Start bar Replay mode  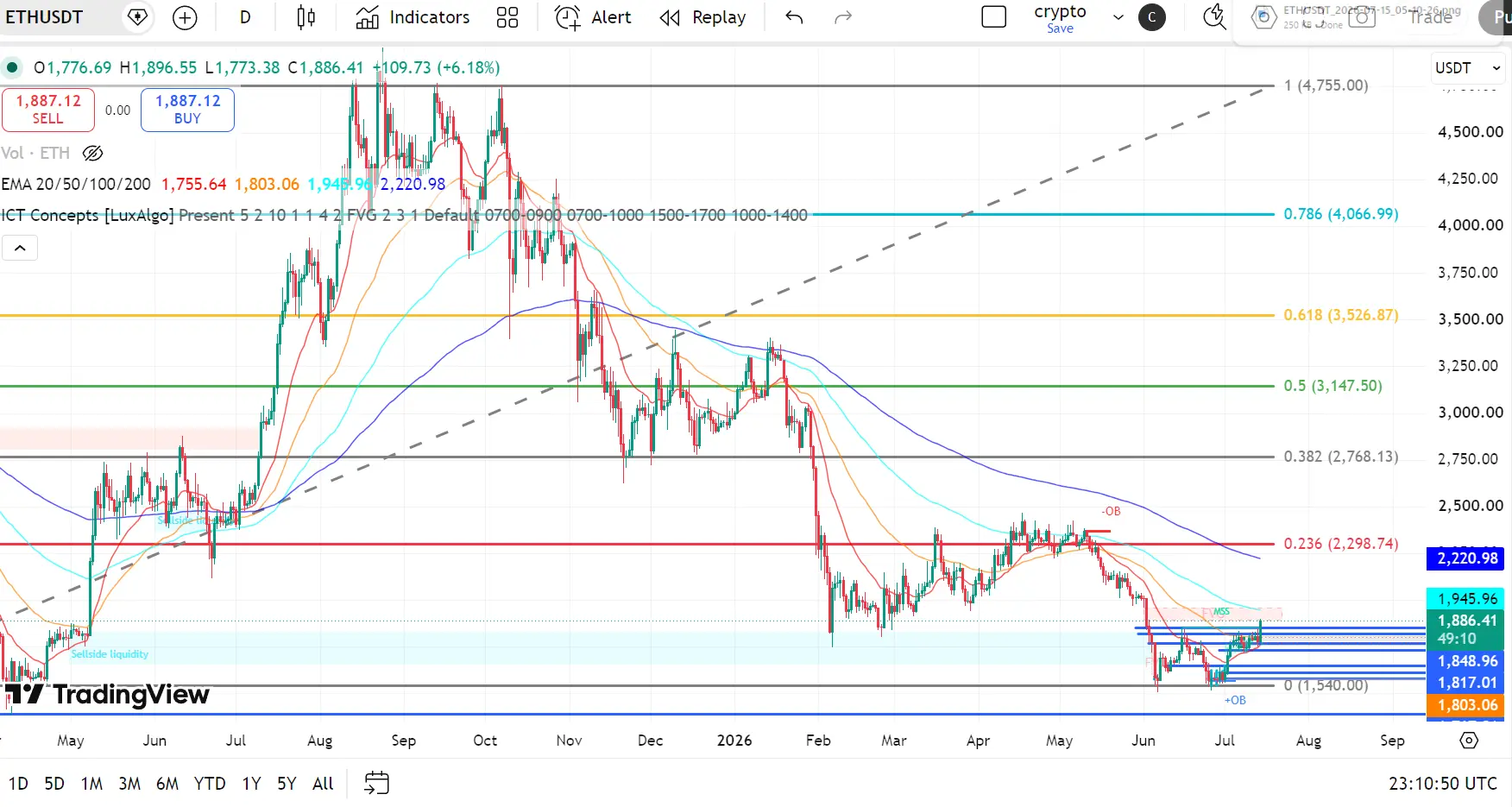point(702,17)
